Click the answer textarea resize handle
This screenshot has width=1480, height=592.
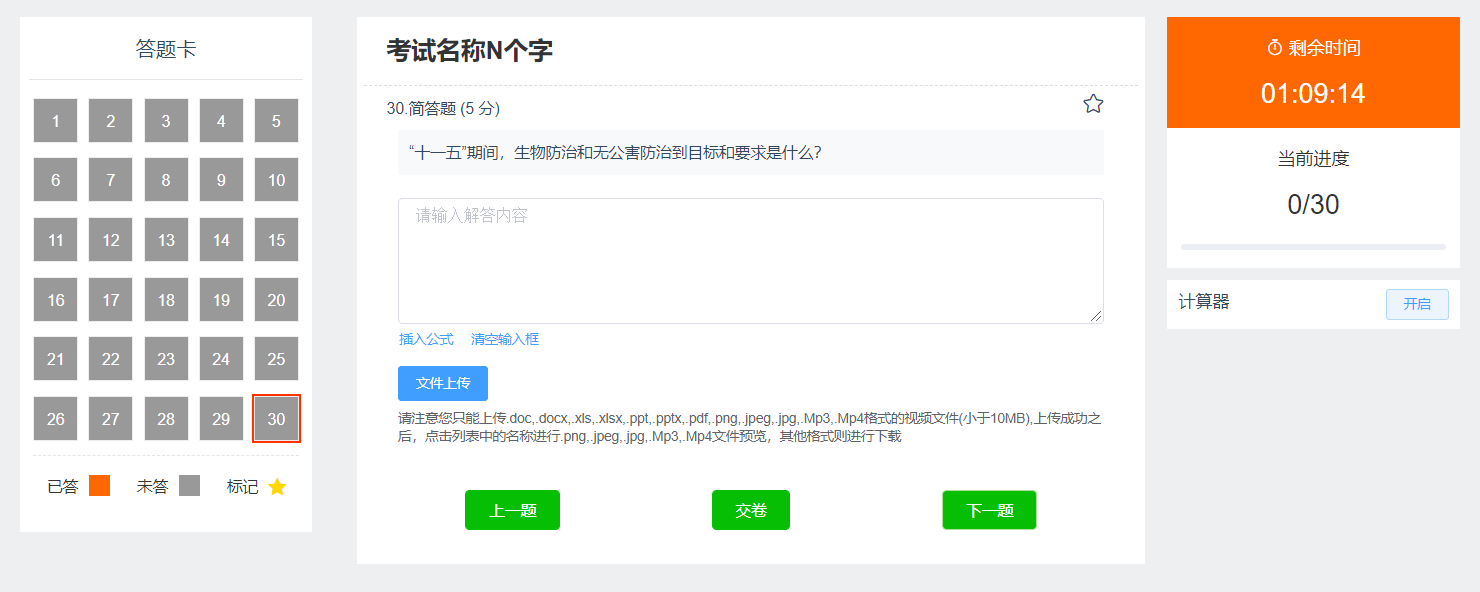(1096, 316)
